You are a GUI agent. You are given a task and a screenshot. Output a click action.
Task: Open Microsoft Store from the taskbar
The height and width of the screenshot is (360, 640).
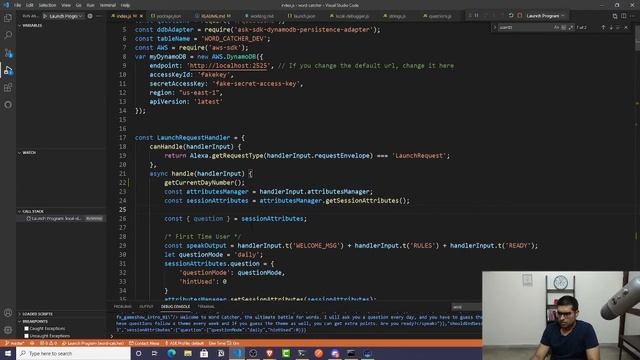click(204, 353)
